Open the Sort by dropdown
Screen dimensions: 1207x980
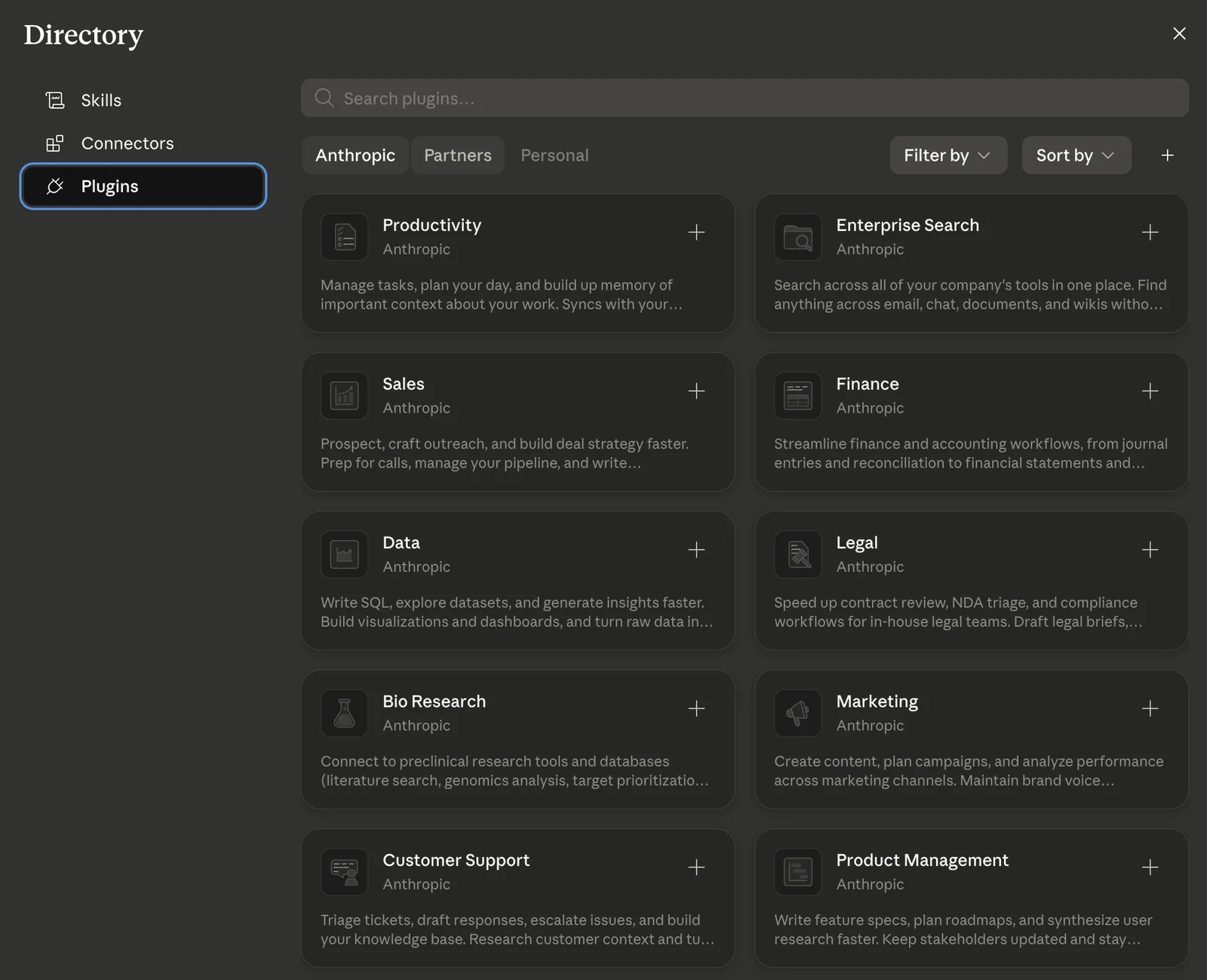pyautogui.click(x=1076, y=155)
